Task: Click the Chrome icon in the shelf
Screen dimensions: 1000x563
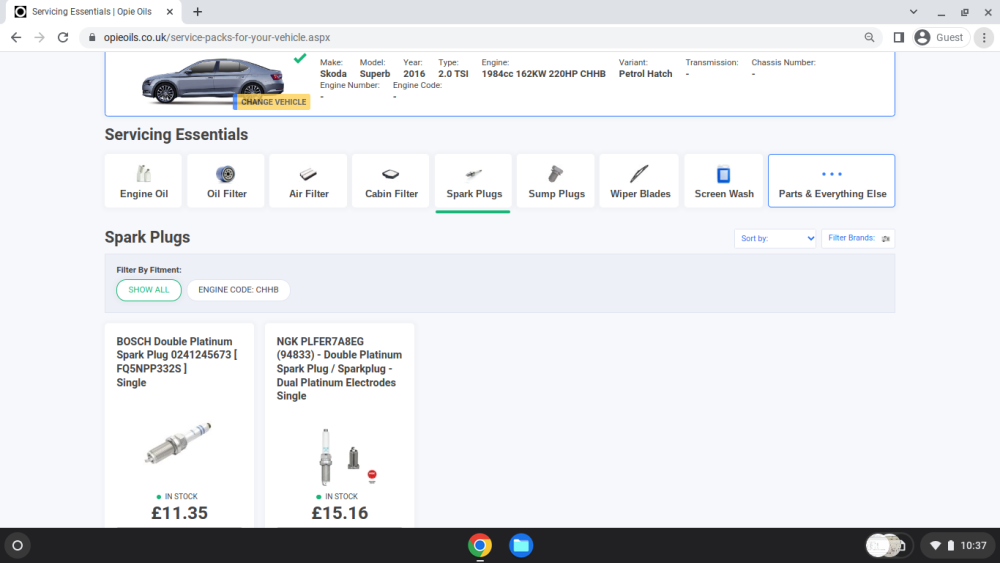Action: (480, 546)
